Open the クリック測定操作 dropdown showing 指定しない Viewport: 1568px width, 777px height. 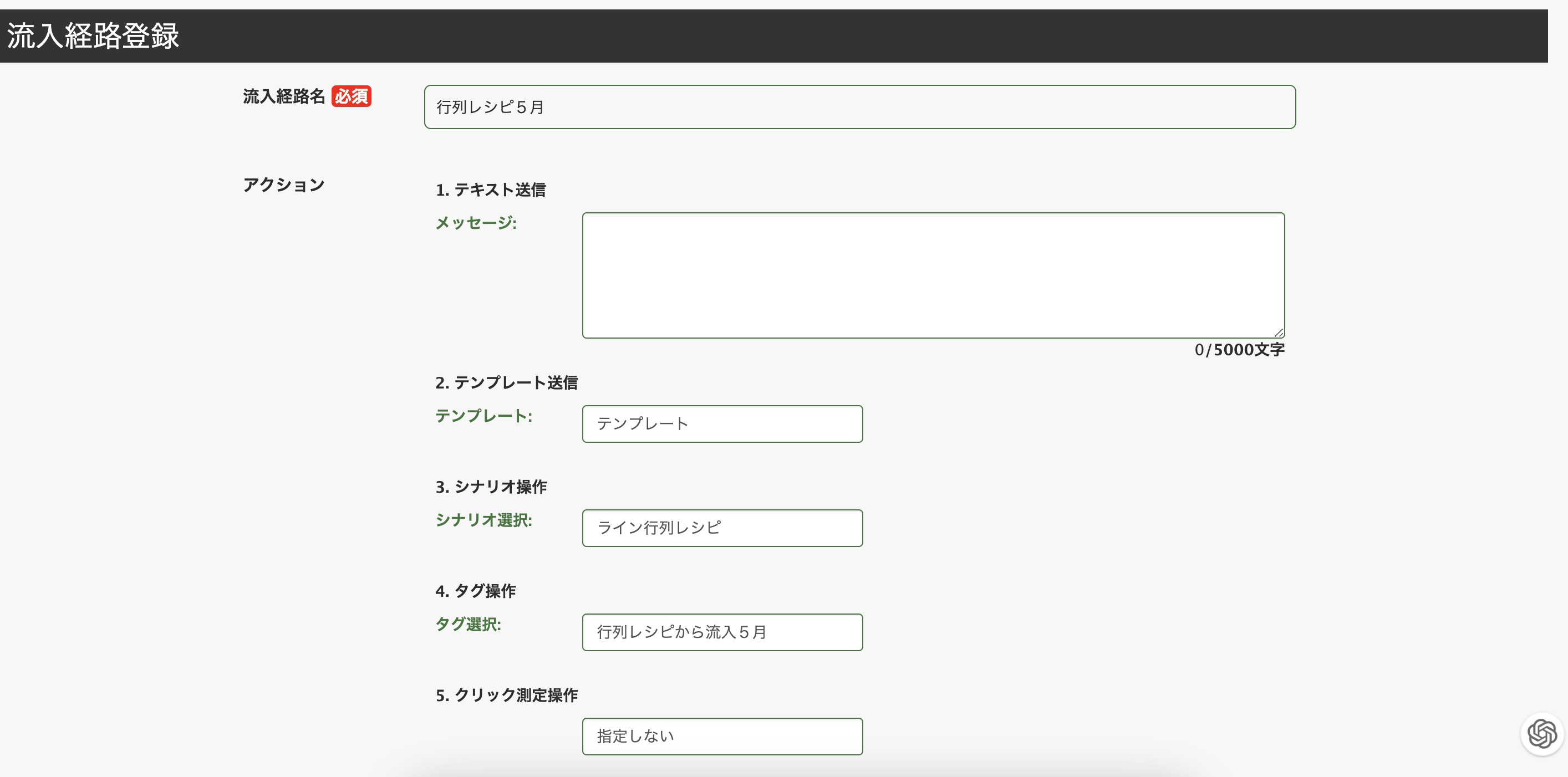(722, 736)
